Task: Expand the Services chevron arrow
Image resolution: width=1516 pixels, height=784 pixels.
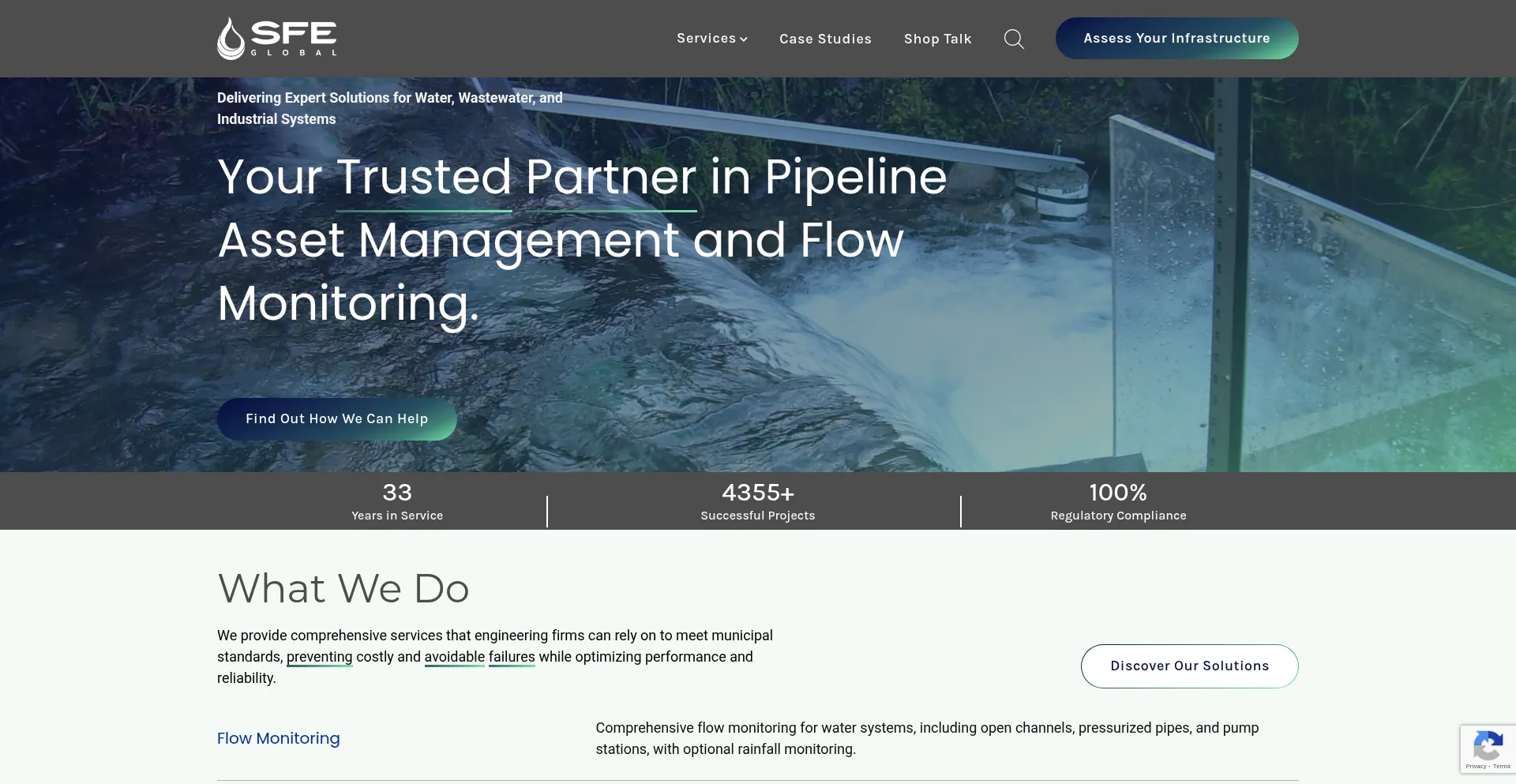Action: point(744,39)
